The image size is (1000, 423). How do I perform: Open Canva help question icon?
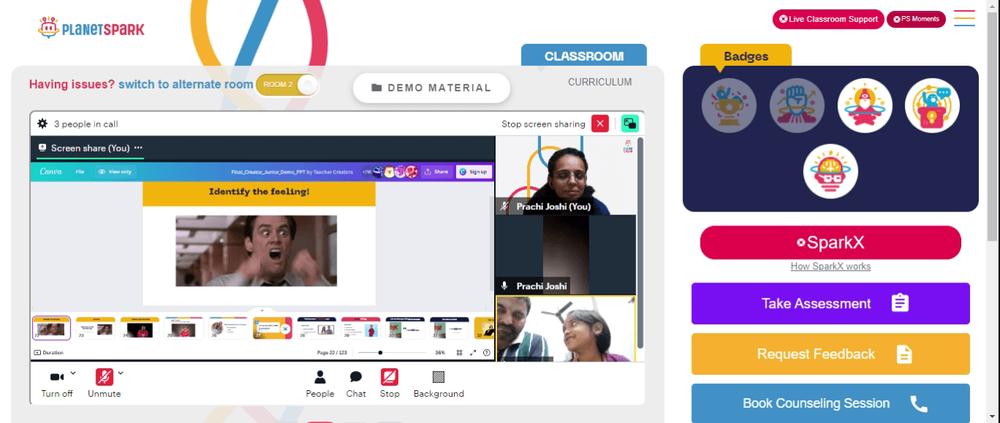coord(487,352)
